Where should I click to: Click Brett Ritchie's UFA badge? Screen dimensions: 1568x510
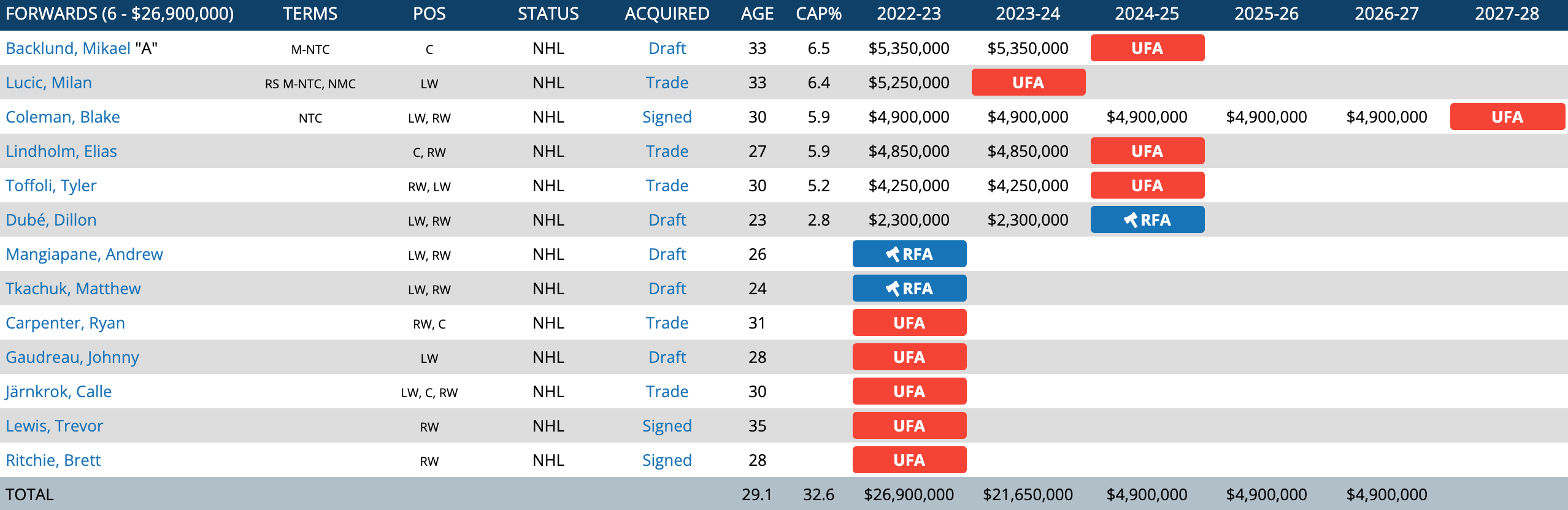909,460
